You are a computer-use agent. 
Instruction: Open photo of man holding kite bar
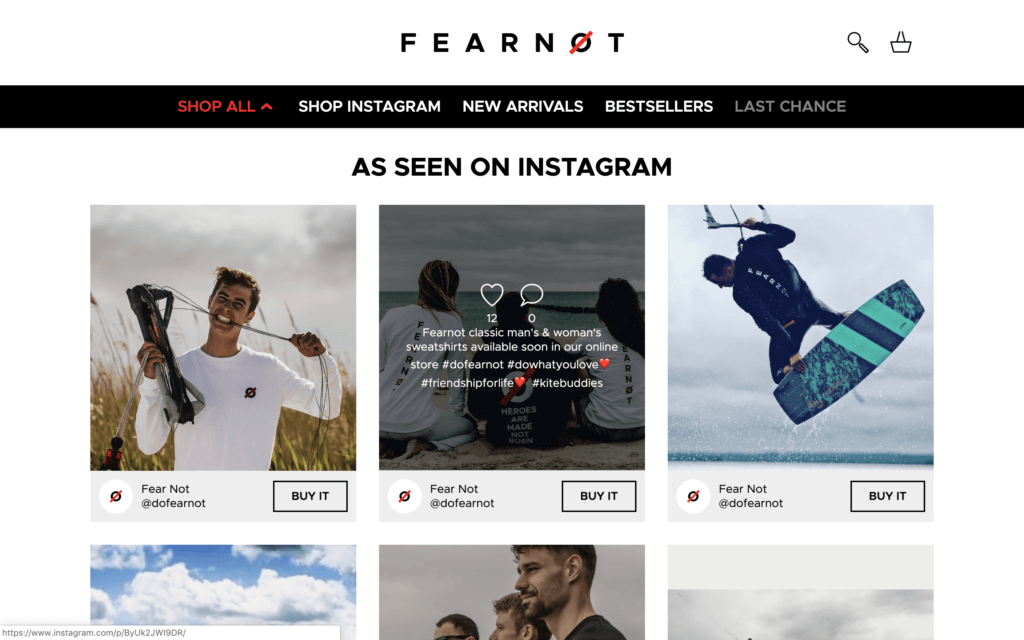coord(223,338)
